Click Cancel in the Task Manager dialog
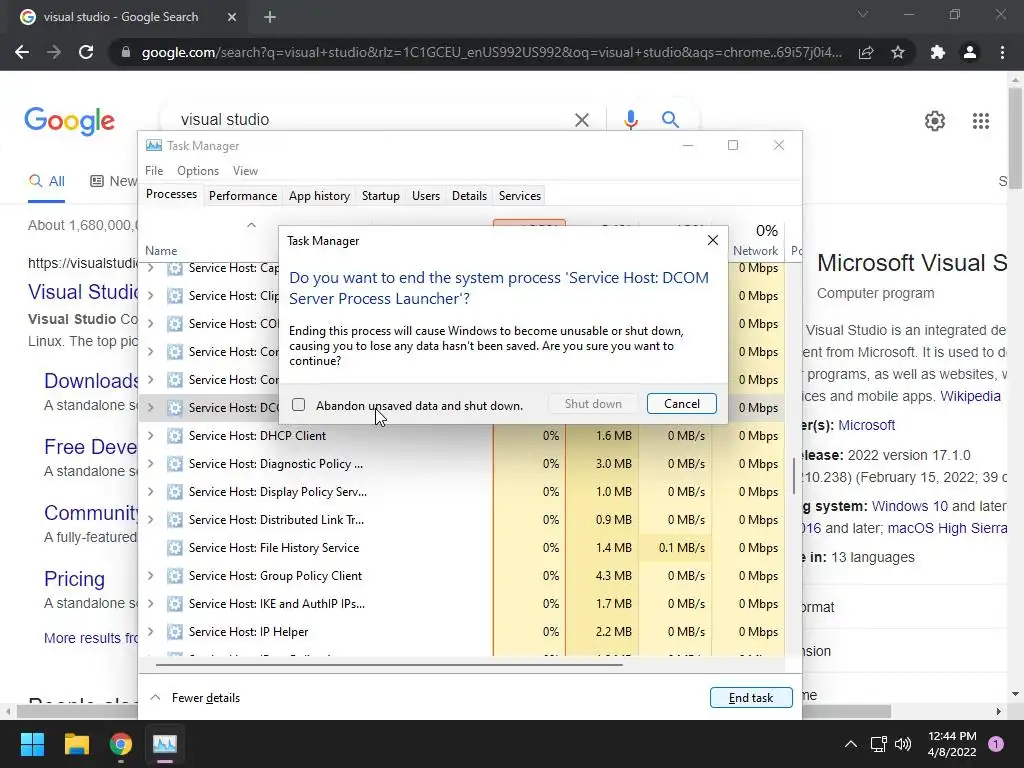Viewport: 1024px width, 768px height. coord(681,404)
